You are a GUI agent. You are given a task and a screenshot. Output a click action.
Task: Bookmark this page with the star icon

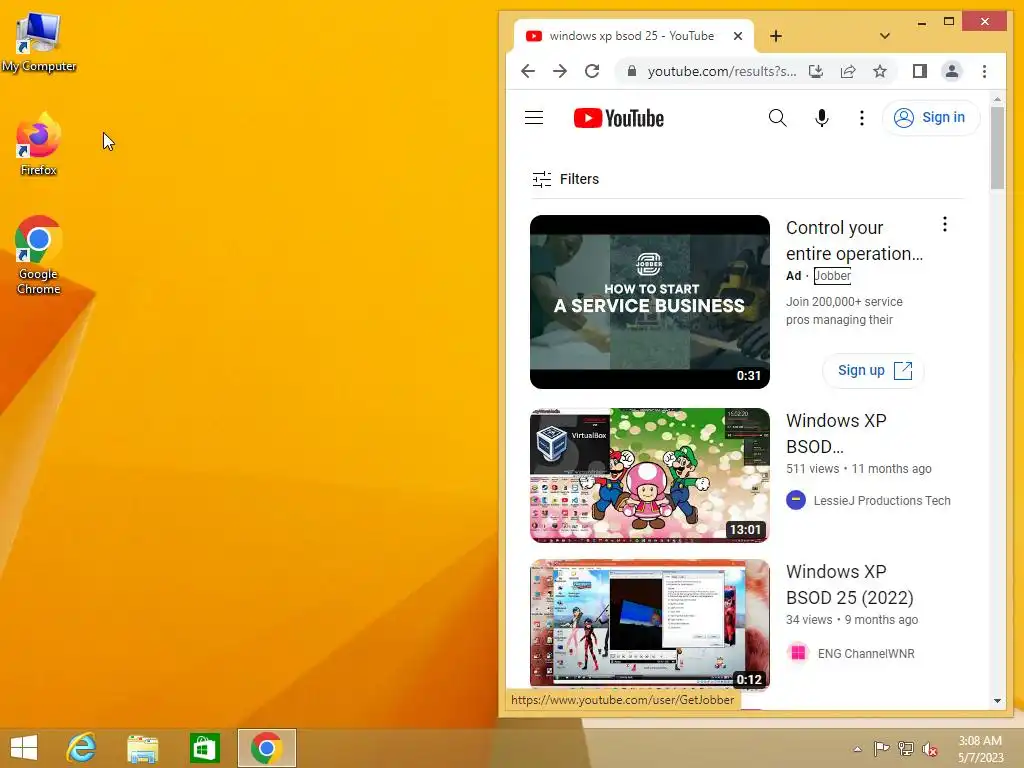tap(880, 71)
